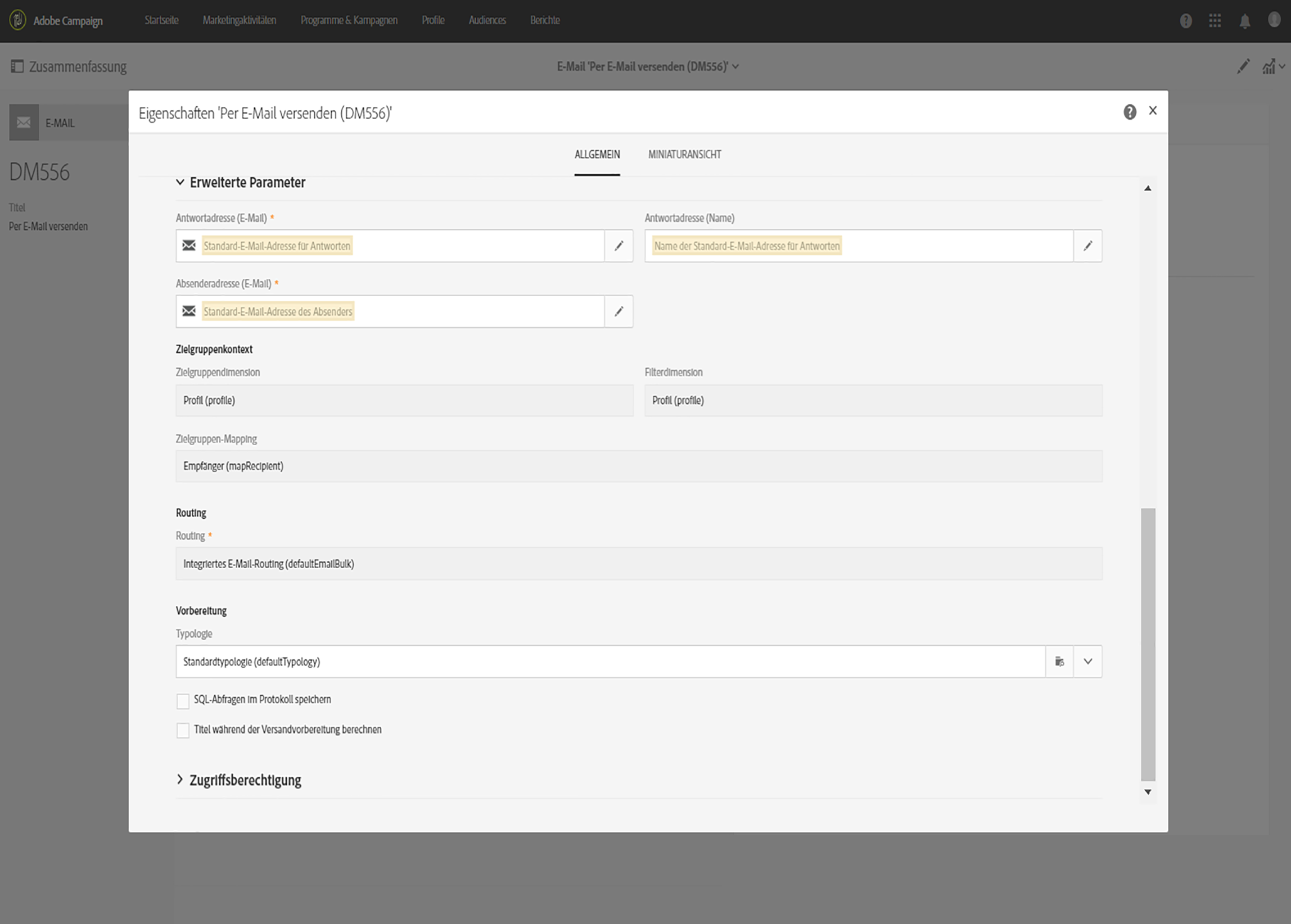Edit the Absenderadresse (E-Mail) pencil icon

[x=619, y=311]
